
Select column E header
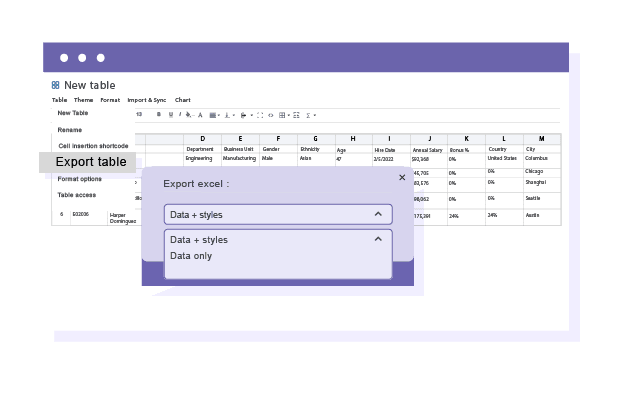tap(240, 139)
